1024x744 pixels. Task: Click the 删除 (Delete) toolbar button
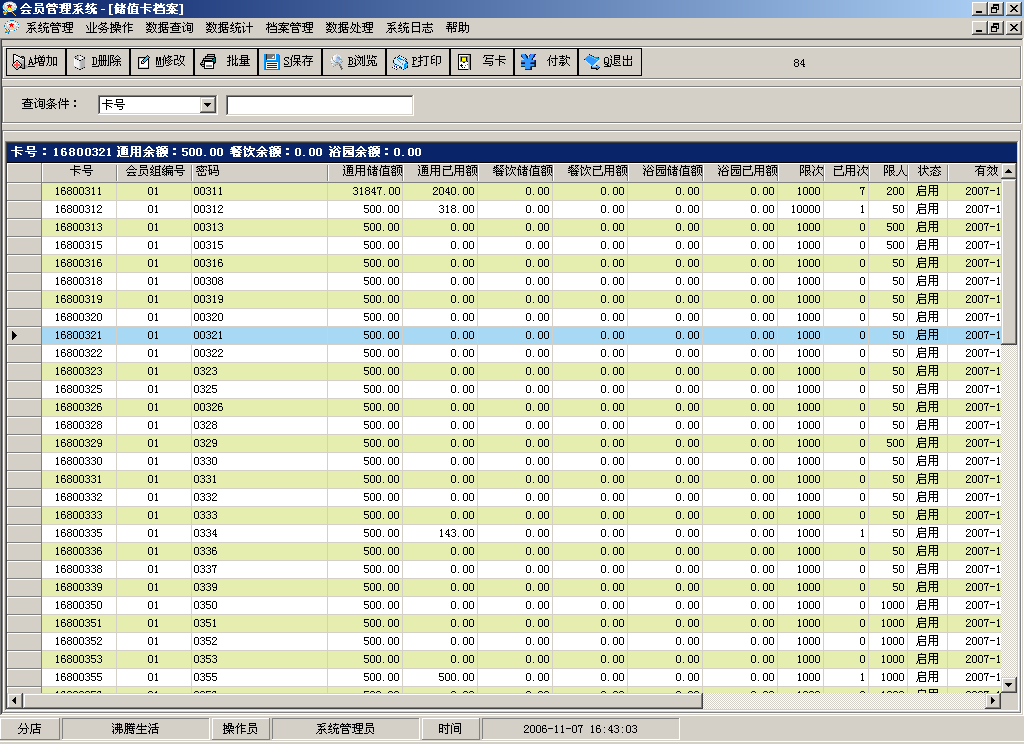pyautogui.click(x=97, y=62)
